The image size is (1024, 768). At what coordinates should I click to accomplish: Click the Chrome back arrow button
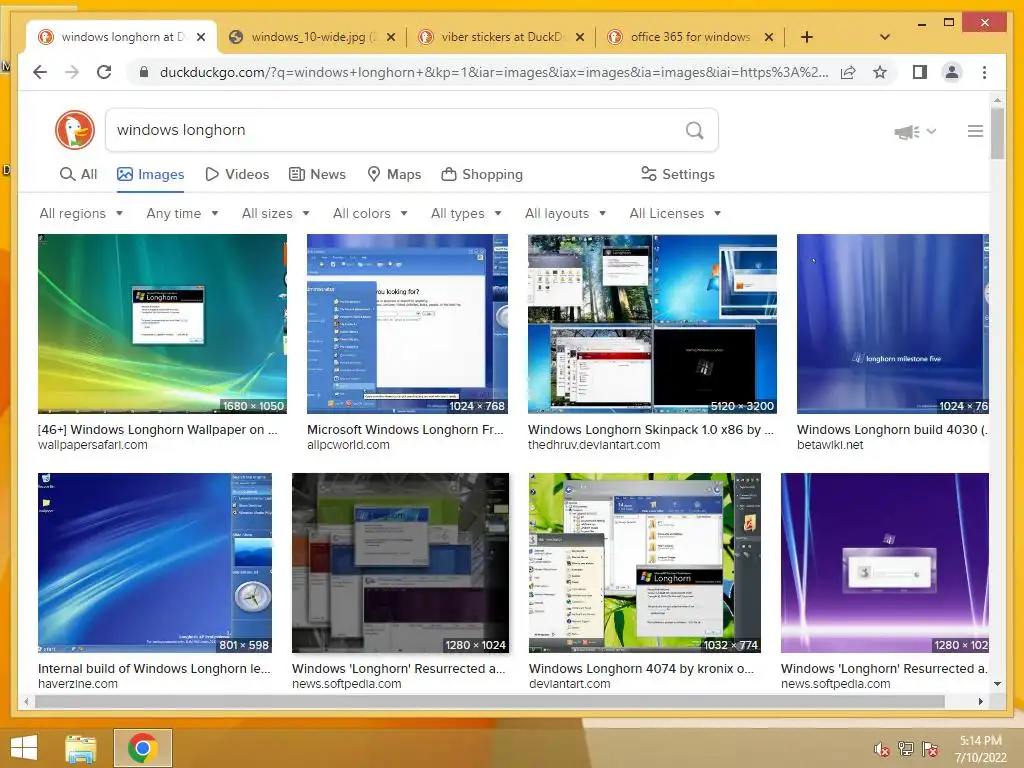(40, 72)
